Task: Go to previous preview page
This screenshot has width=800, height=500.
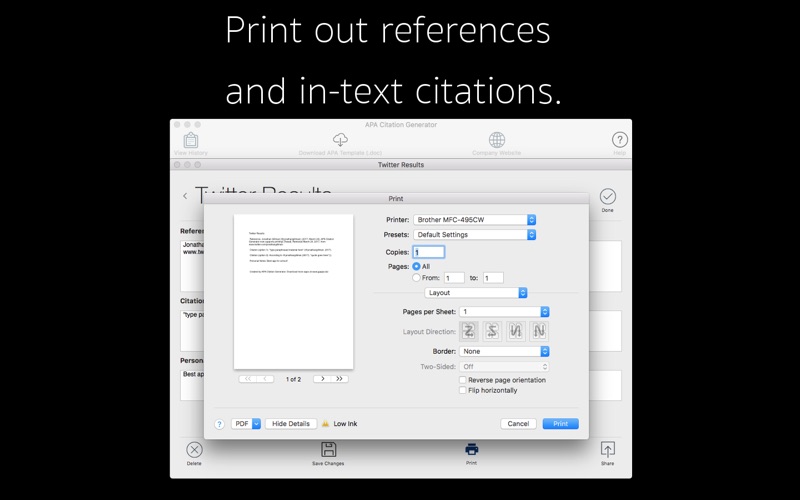Action: tap(265, 379)
